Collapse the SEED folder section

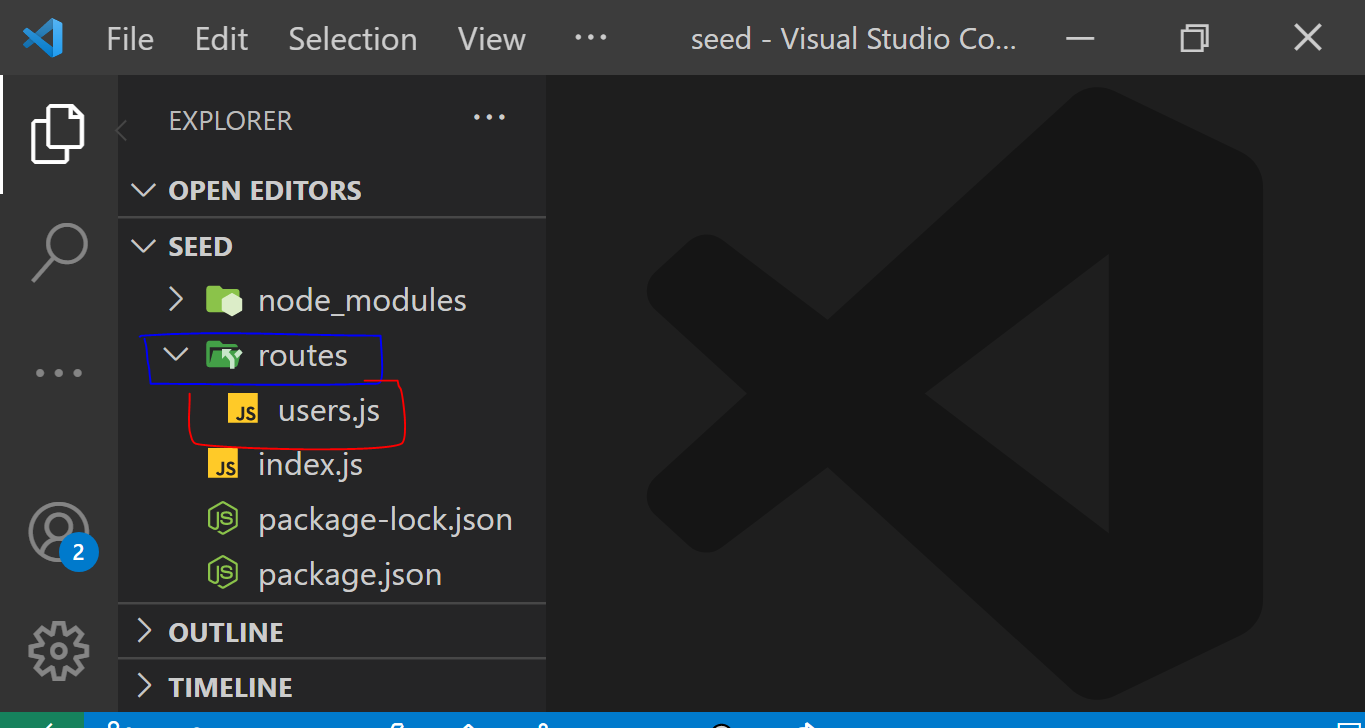pyautogui.click(x=145, y=246)
